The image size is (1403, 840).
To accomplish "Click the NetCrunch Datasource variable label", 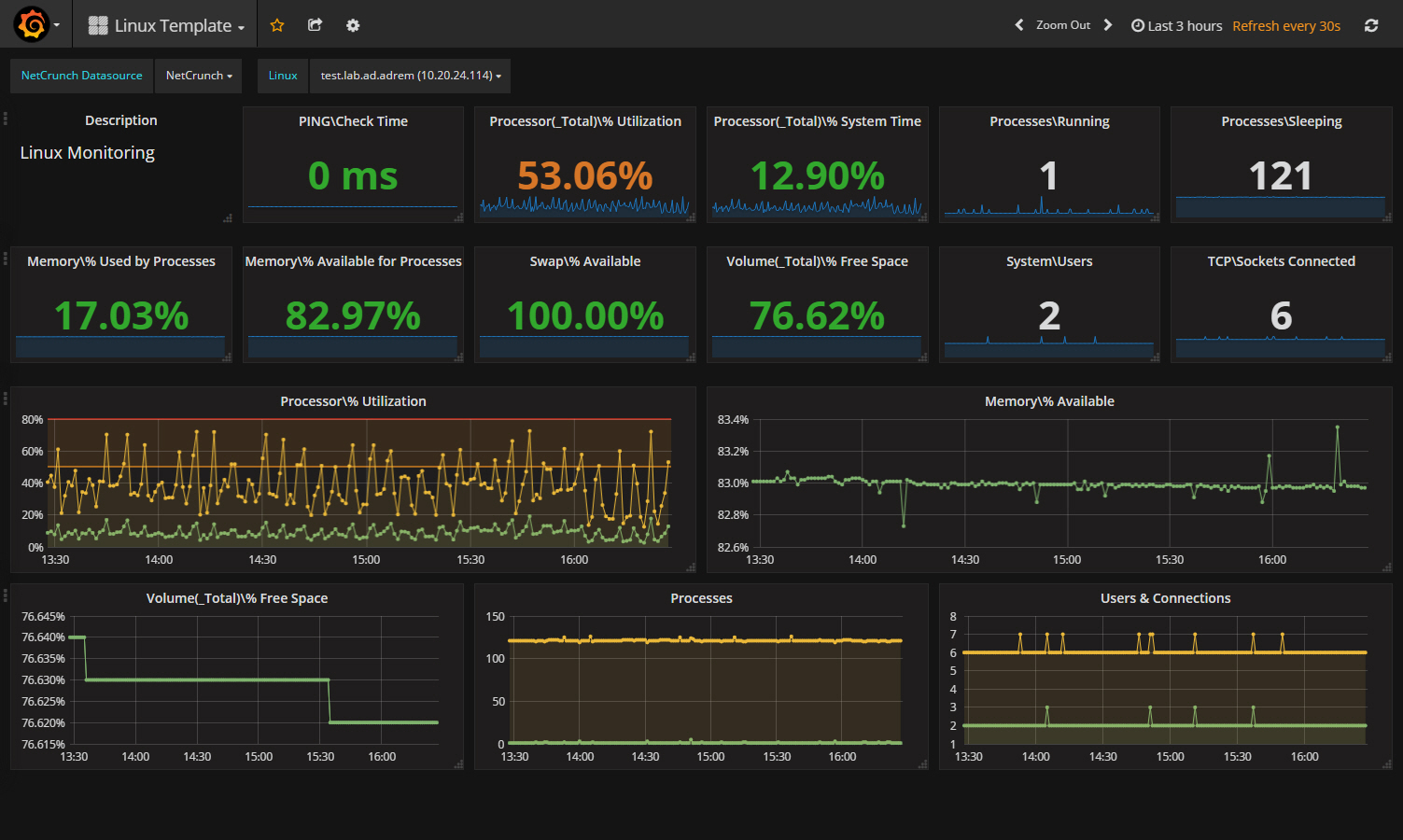I will tap(82, 76).
